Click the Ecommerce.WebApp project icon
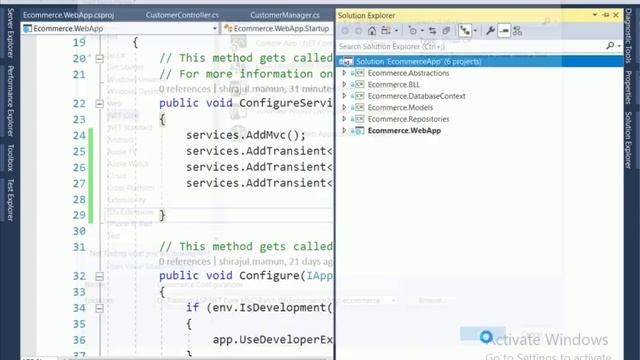The image size is (640, 360). pos(359,131)
